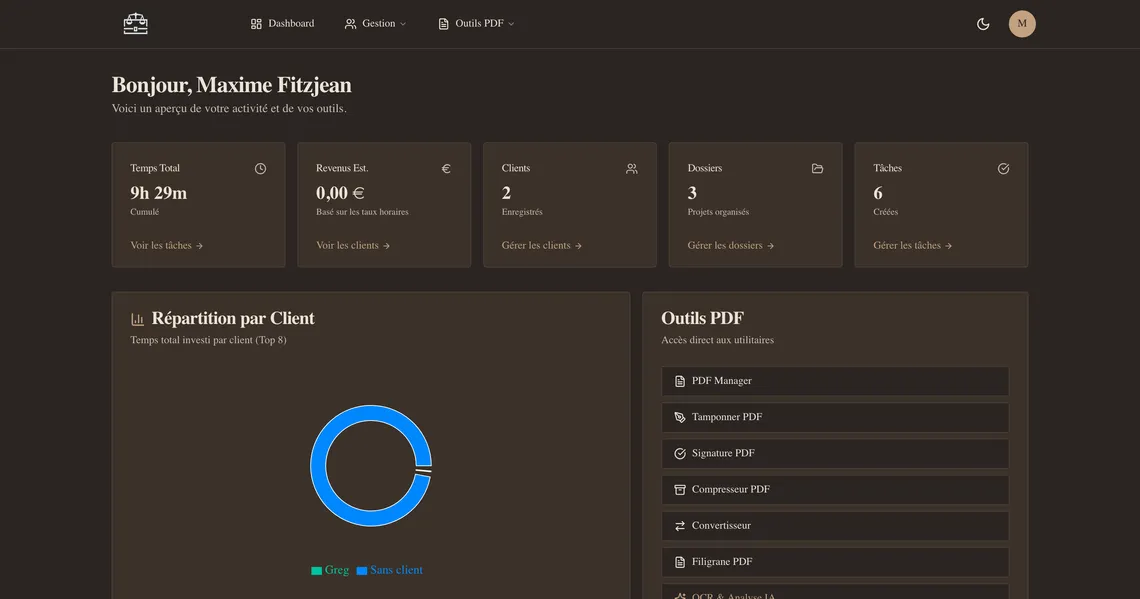Viewport: 1140px width, 599px height.
Task: Click the Voir les tâches link
Action: 164,244
